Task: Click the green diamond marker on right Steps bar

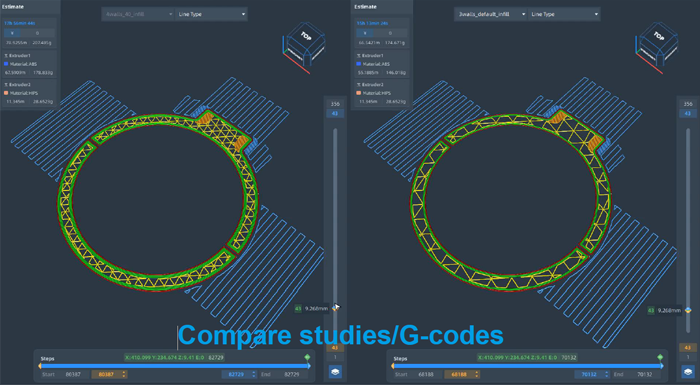Action: coord(660,357)
